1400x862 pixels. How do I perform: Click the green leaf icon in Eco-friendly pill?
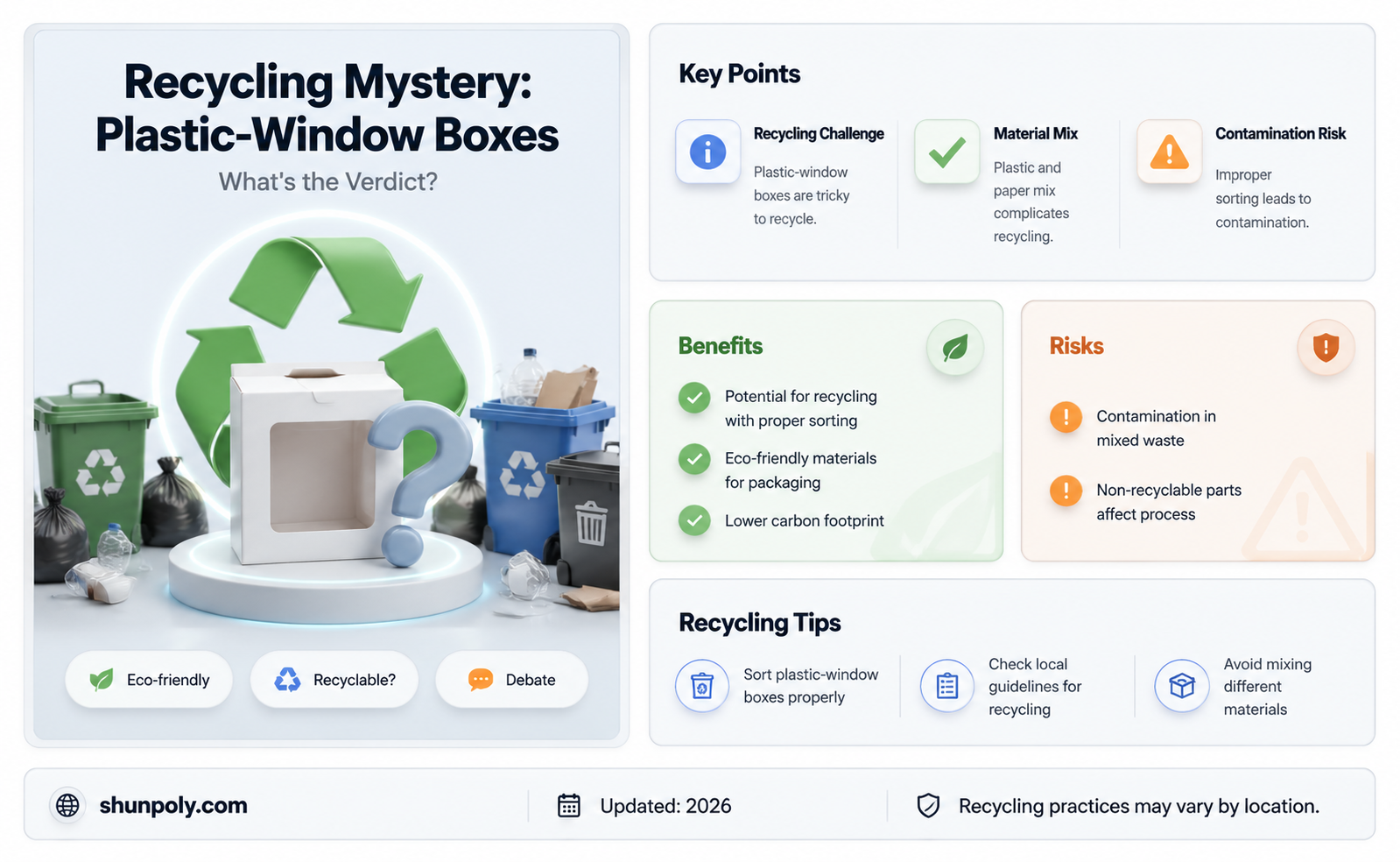(102, 679)
